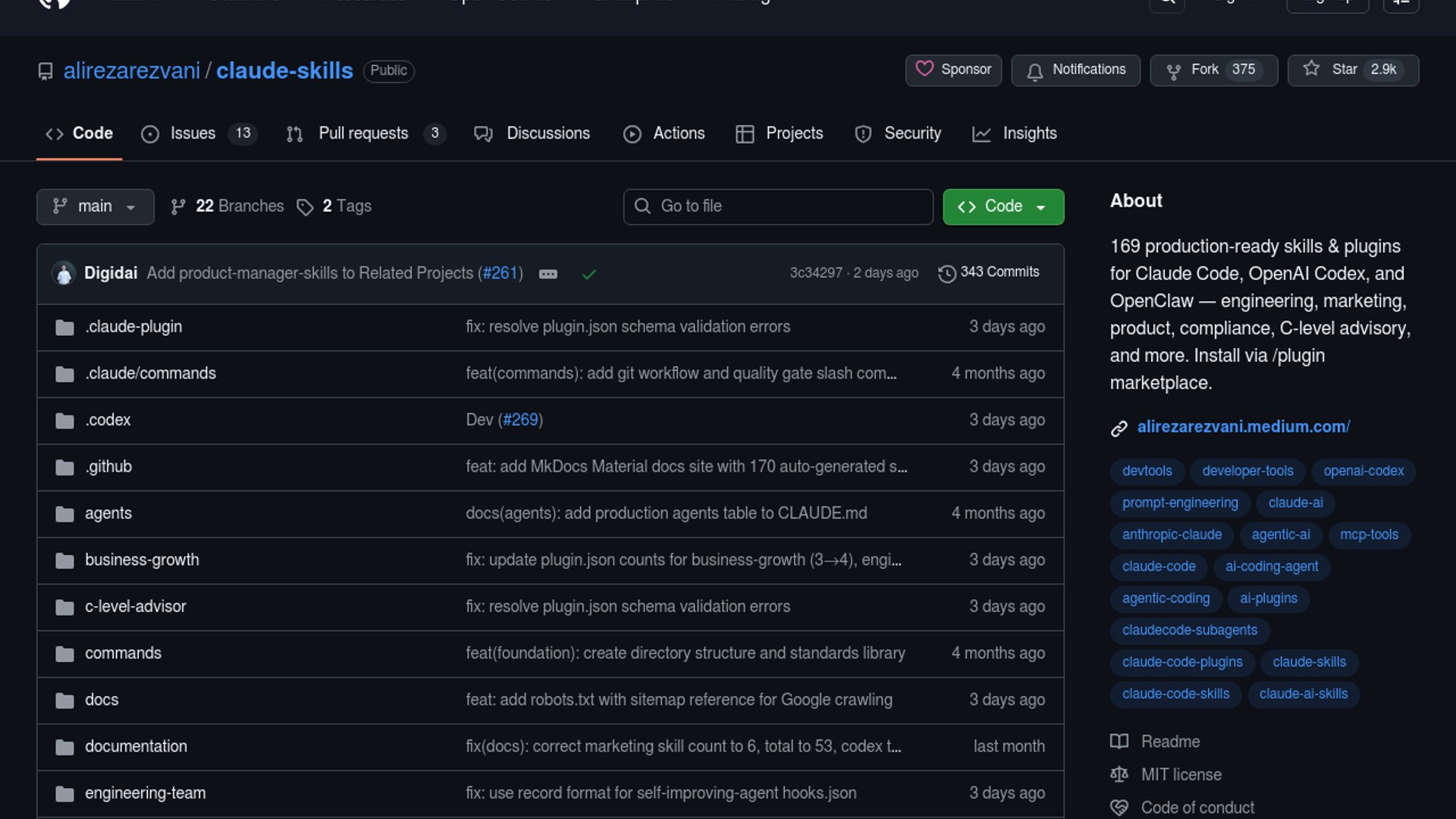The width and height of the screenshot is (1456, 819).
Task: Star the repository via star icon
Action: [1311, 69]
